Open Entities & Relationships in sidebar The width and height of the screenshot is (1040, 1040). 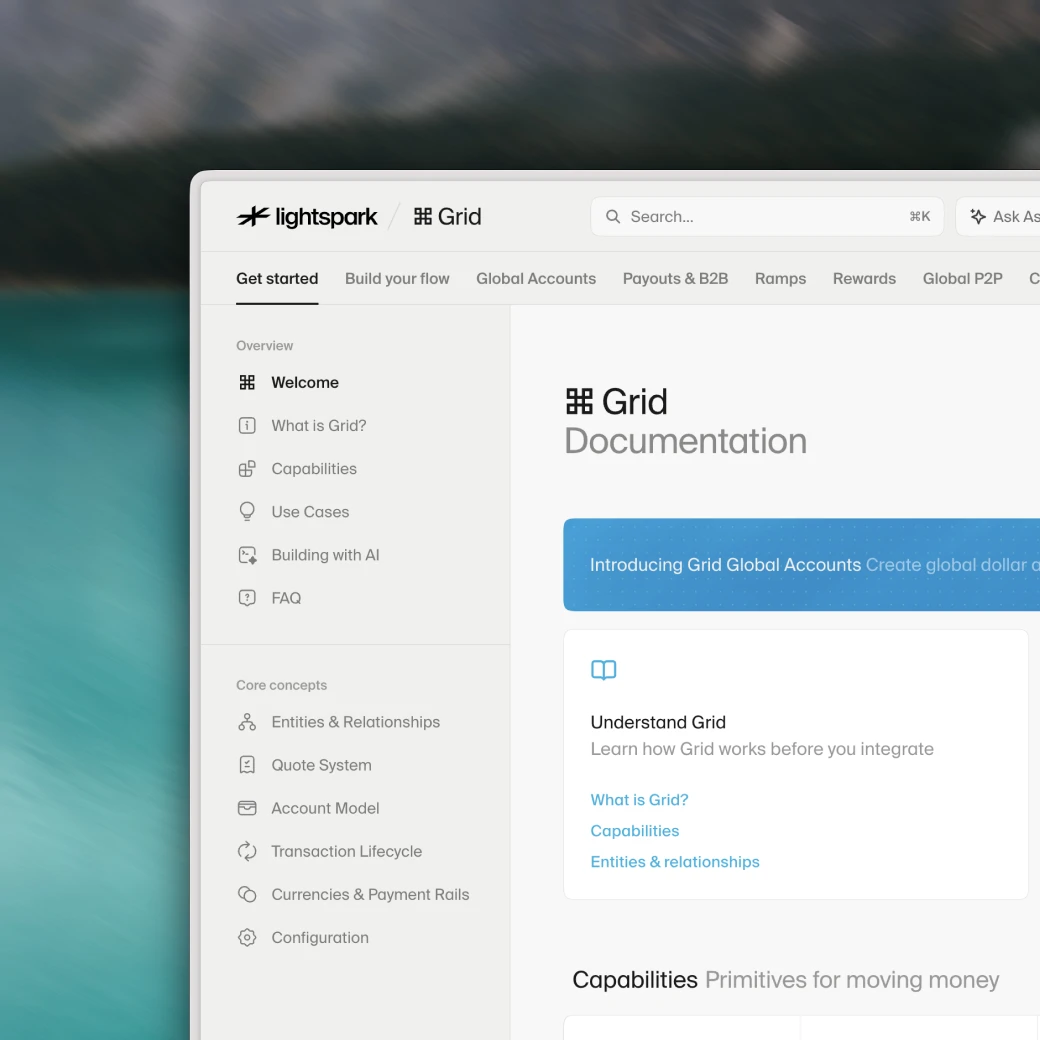tap(356, 722)
